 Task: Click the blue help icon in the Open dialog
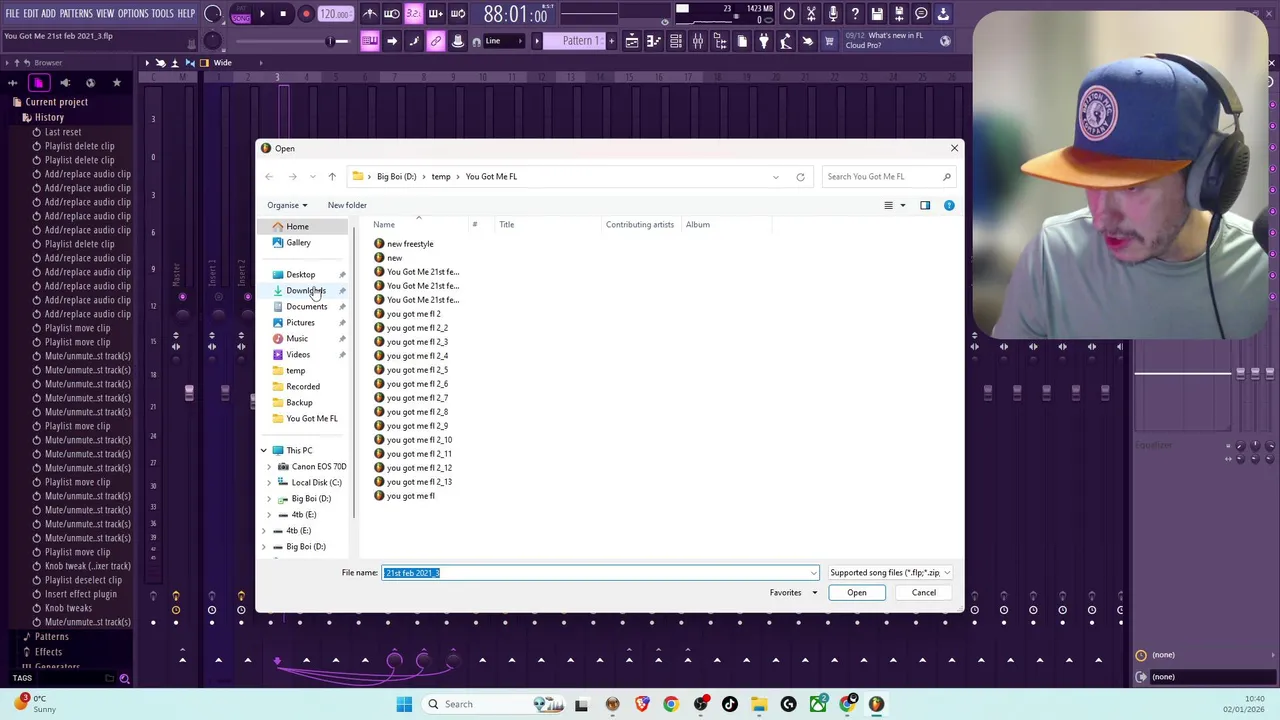[x=949, y=205]
